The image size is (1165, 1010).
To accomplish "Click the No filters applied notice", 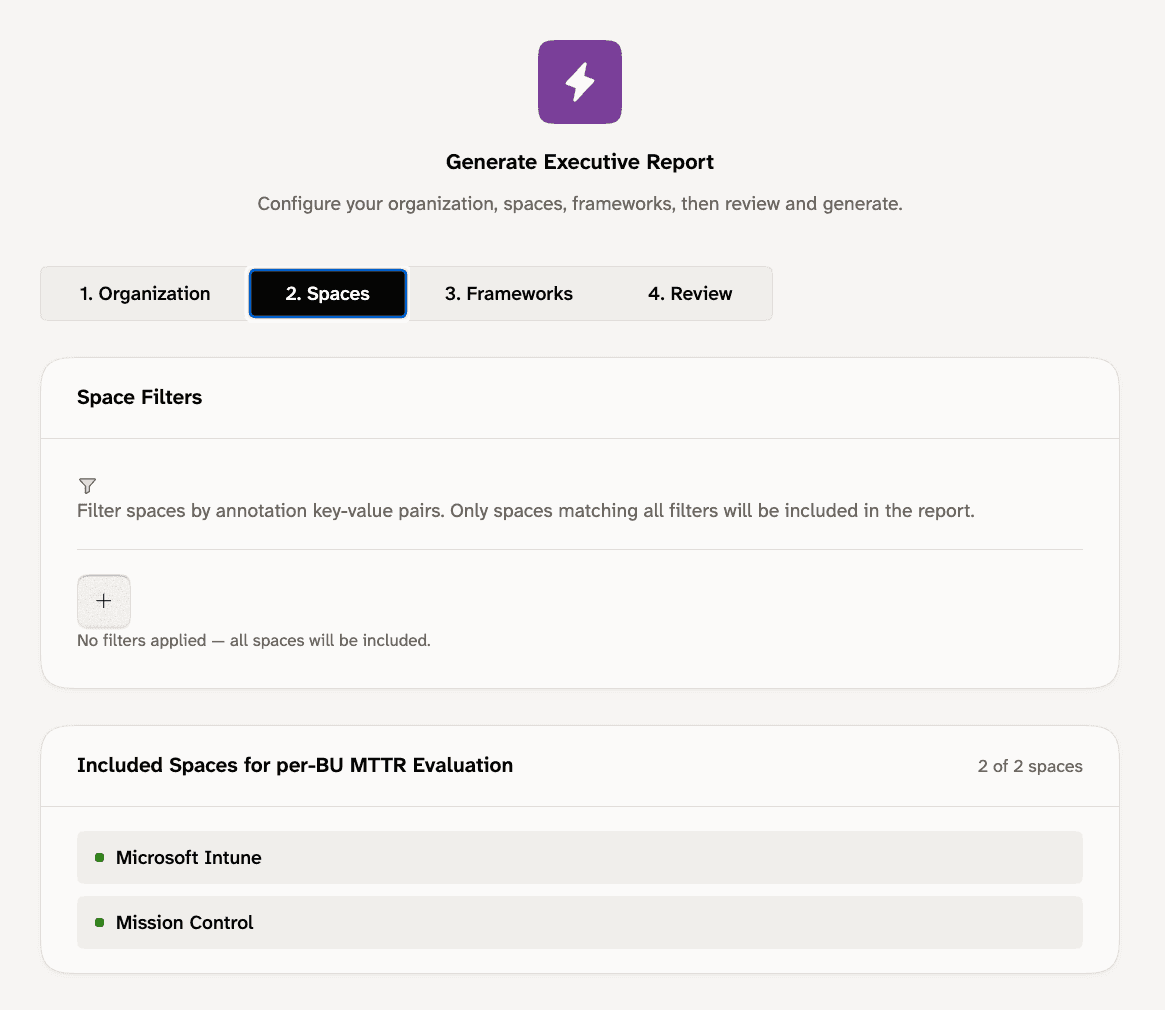I will 254,641.
